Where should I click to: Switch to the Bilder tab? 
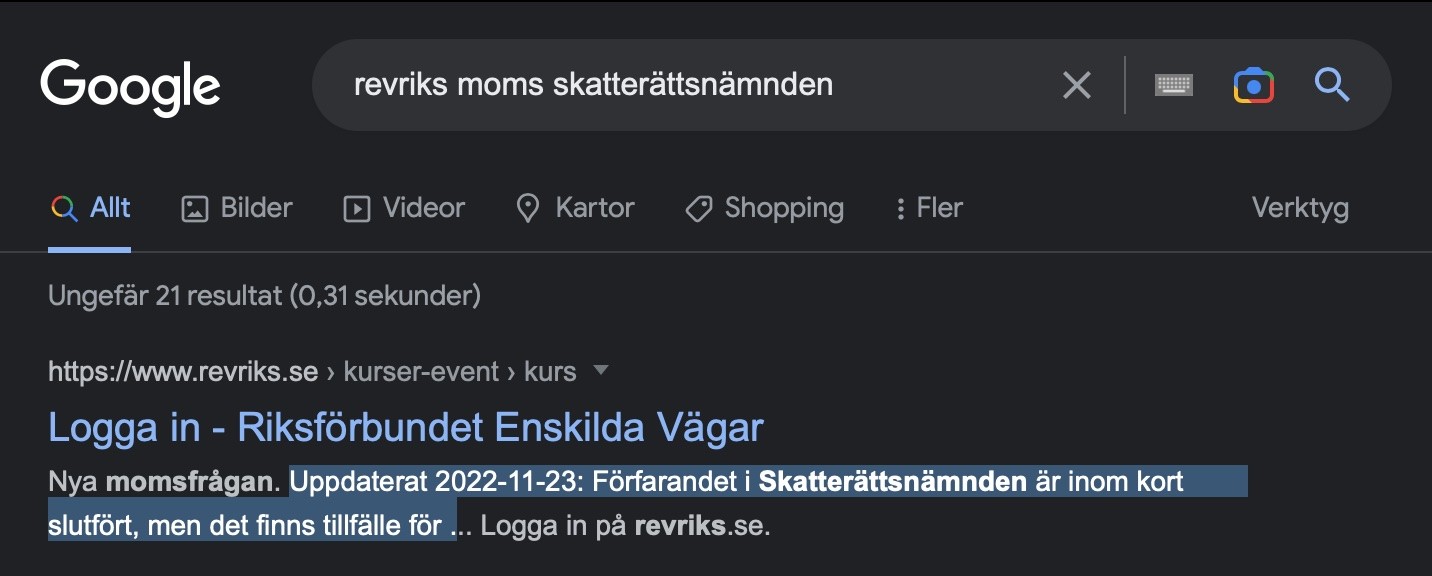256,208
